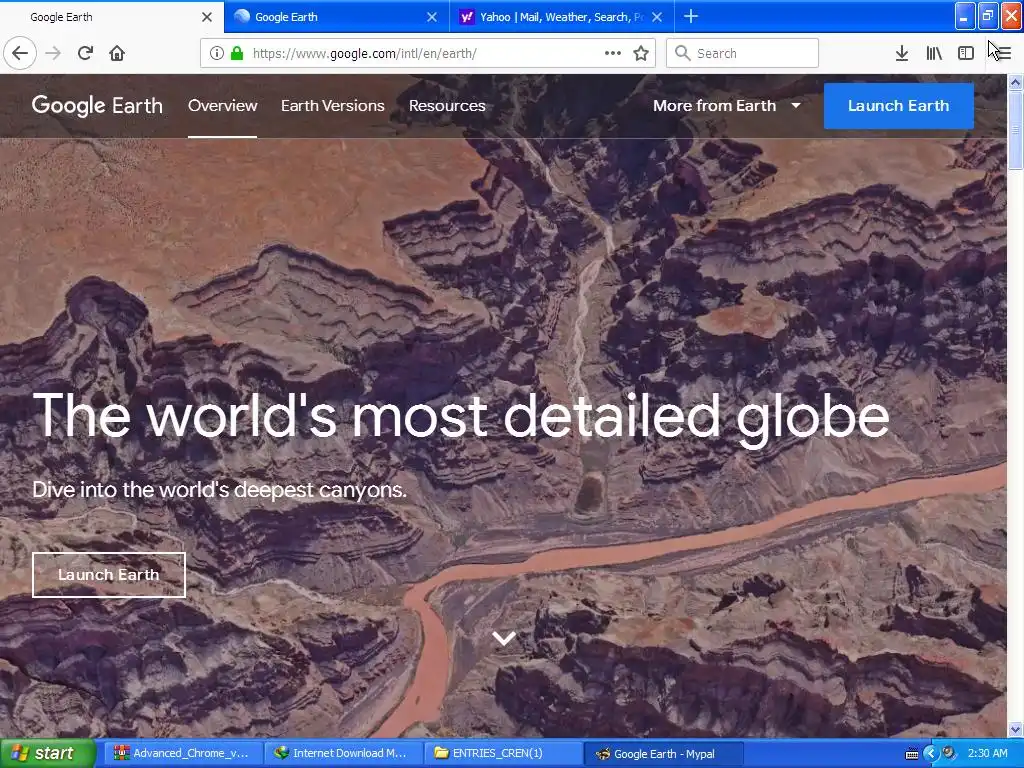Image resolution: width=1024 pixels, height=768 pixels.
Task: Click the system tray clock 2:30 AM
Action: click(987, 754)
